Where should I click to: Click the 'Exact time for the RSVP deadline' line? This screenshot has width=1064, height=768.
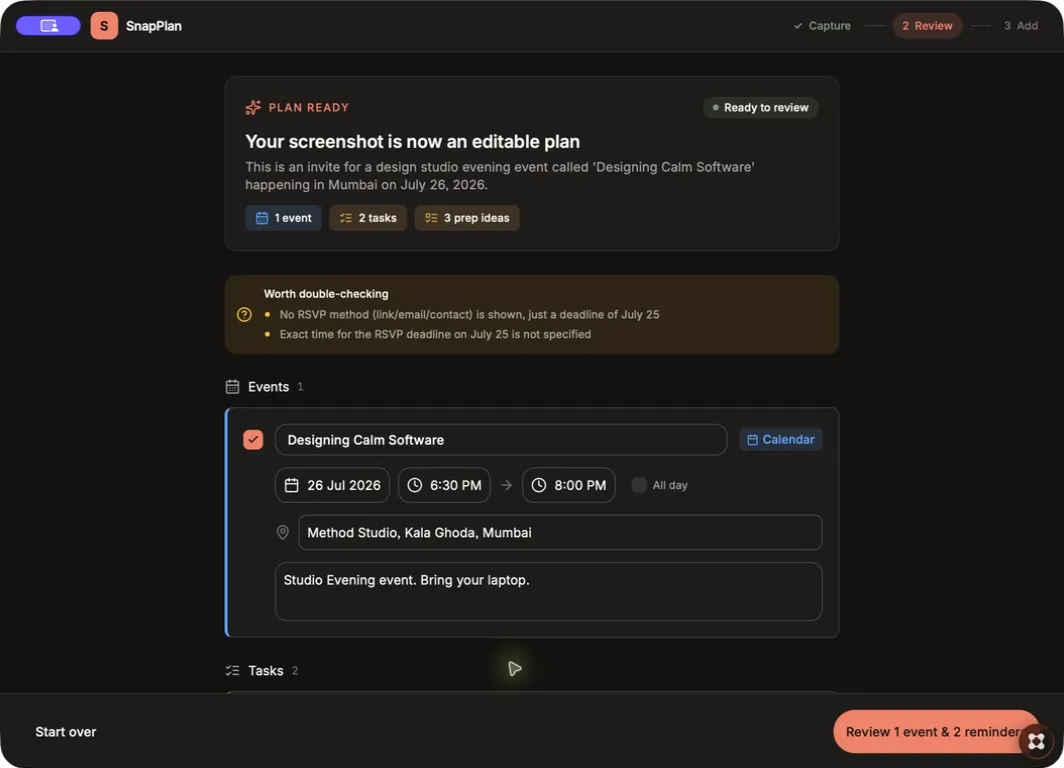(x=435, y=334)
